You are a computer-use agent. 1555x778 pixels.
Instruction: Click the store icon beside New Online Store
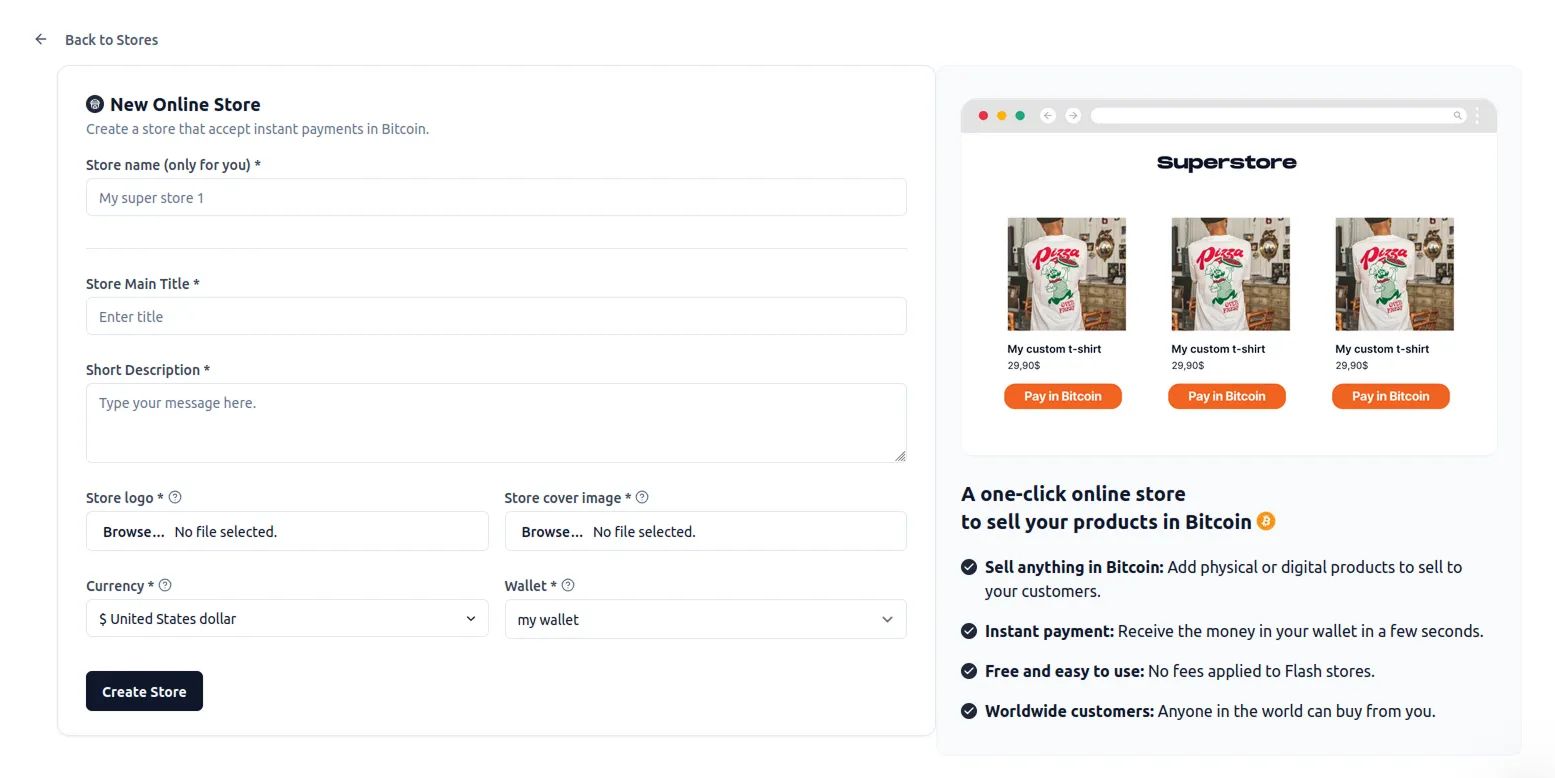coord(95,104)
